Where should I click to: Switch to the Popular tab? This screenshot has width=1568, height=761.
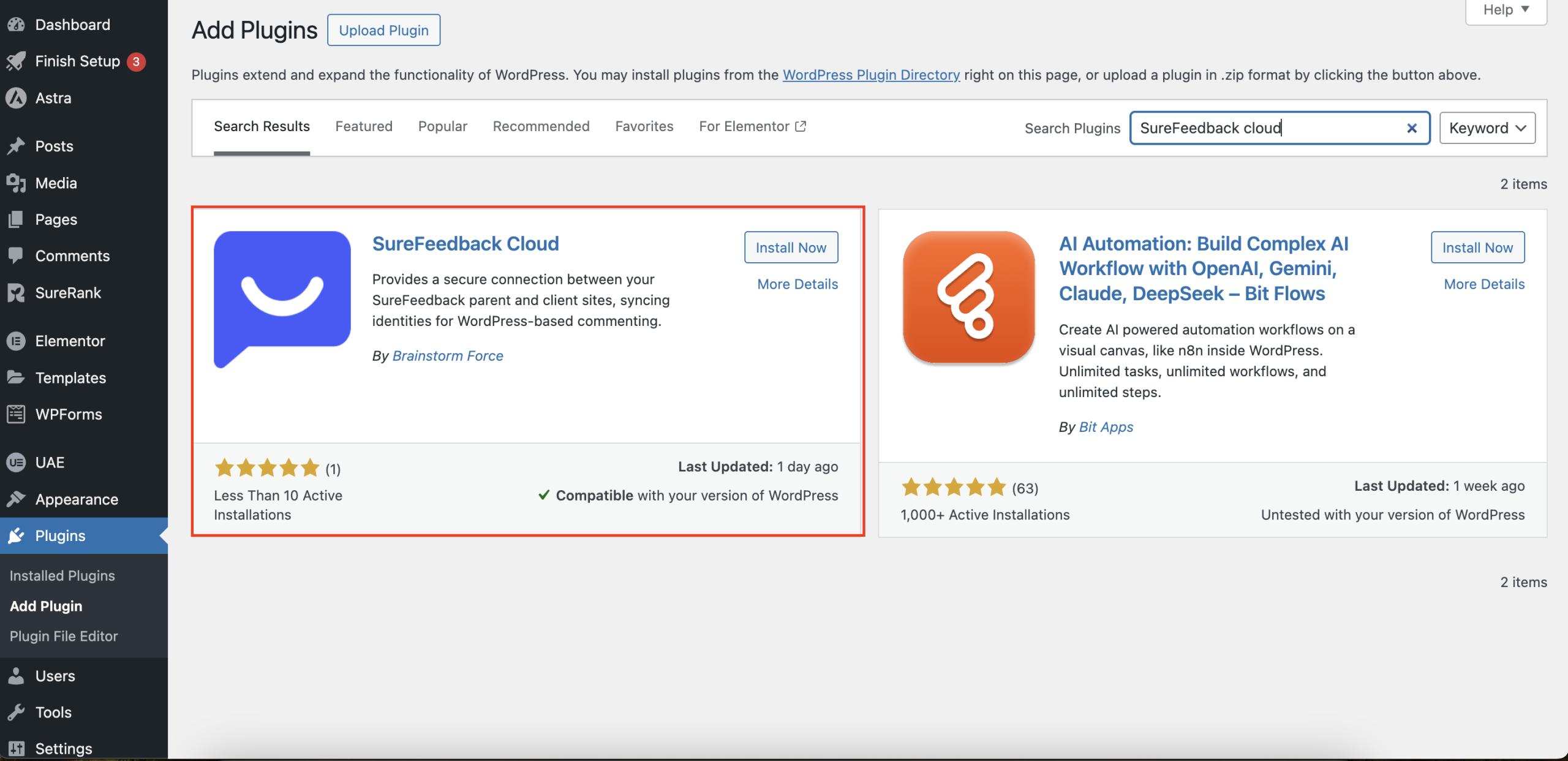point(442,126)
